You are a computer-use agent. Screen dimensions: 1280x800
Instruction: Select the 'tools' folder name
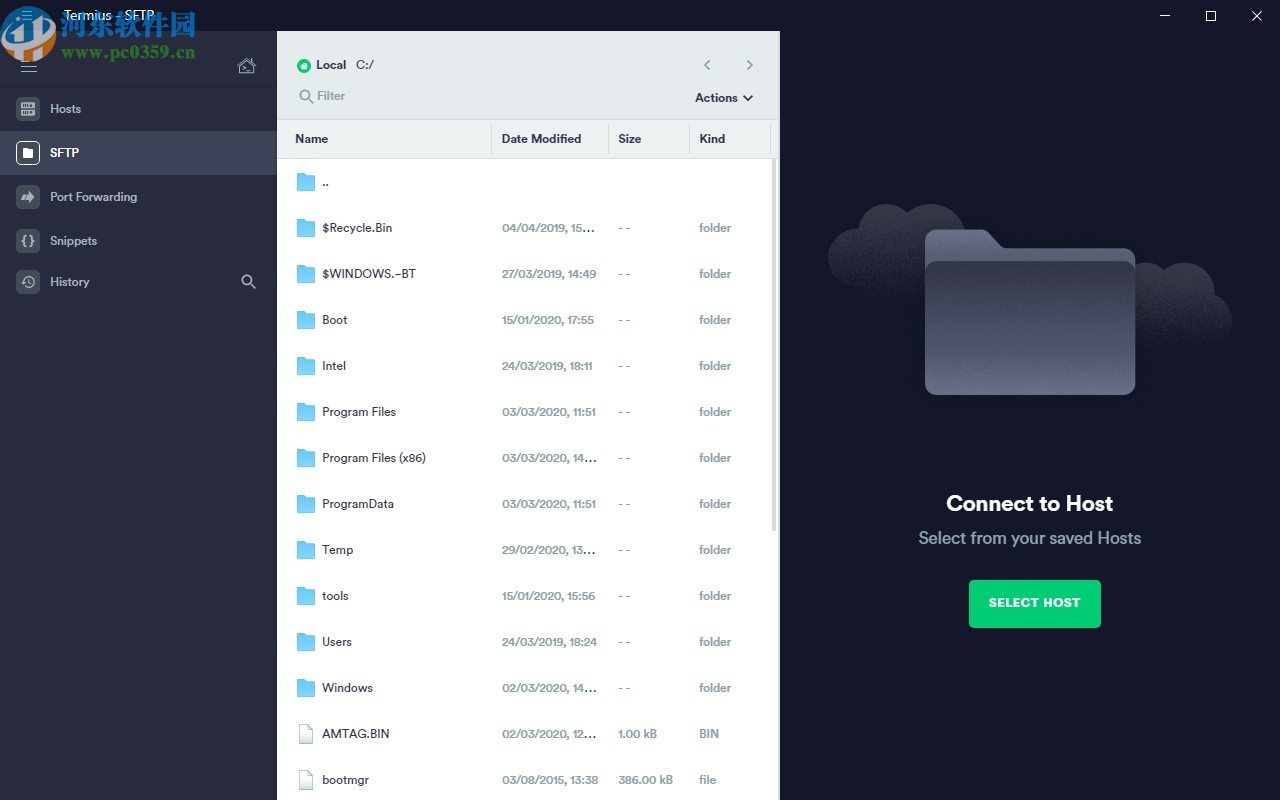click(335, 596)
